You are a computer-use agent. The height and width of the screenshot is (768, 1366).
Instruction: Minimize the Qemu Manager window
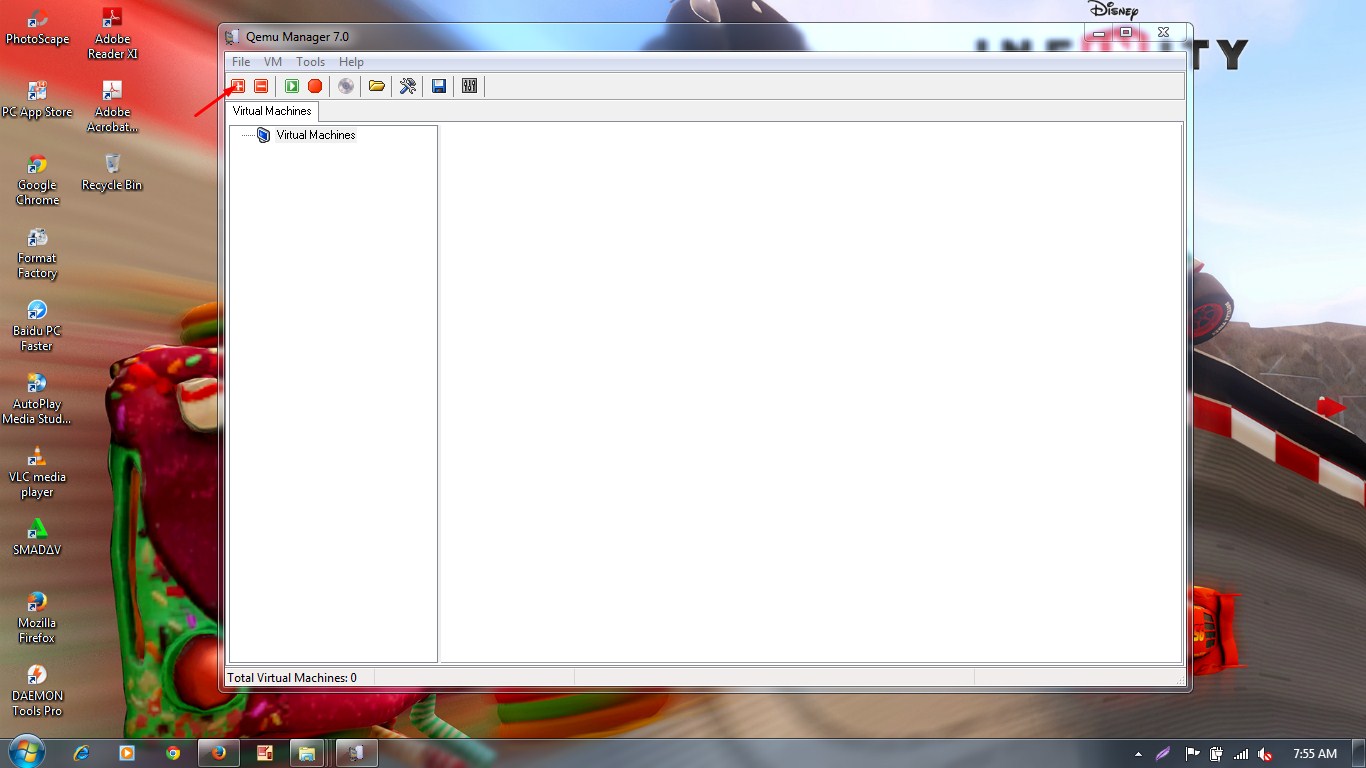pos(1098,33)
